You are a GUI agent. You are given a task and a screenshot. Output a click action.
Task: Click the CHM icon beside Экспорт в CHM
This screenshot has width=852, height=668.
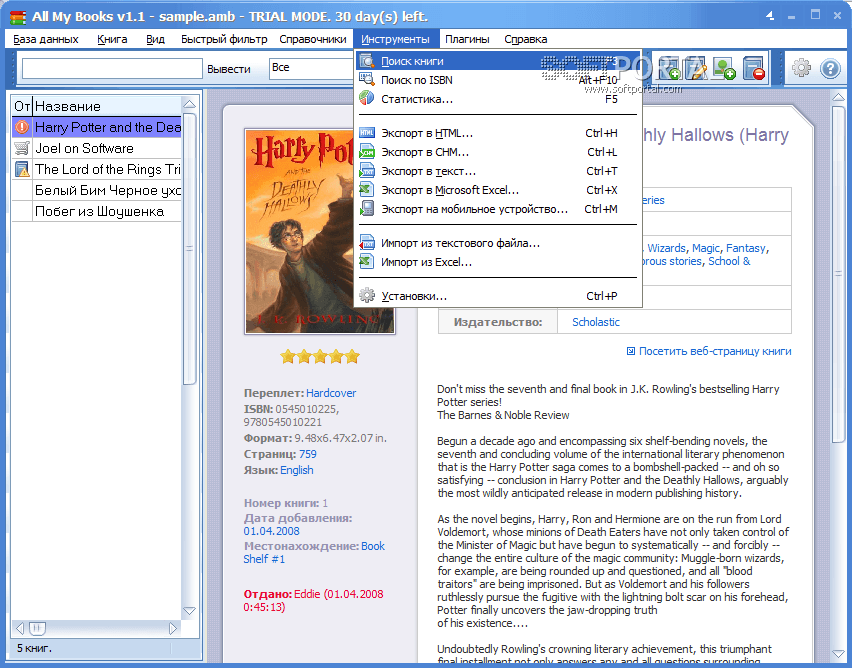(x=367, y=152)
